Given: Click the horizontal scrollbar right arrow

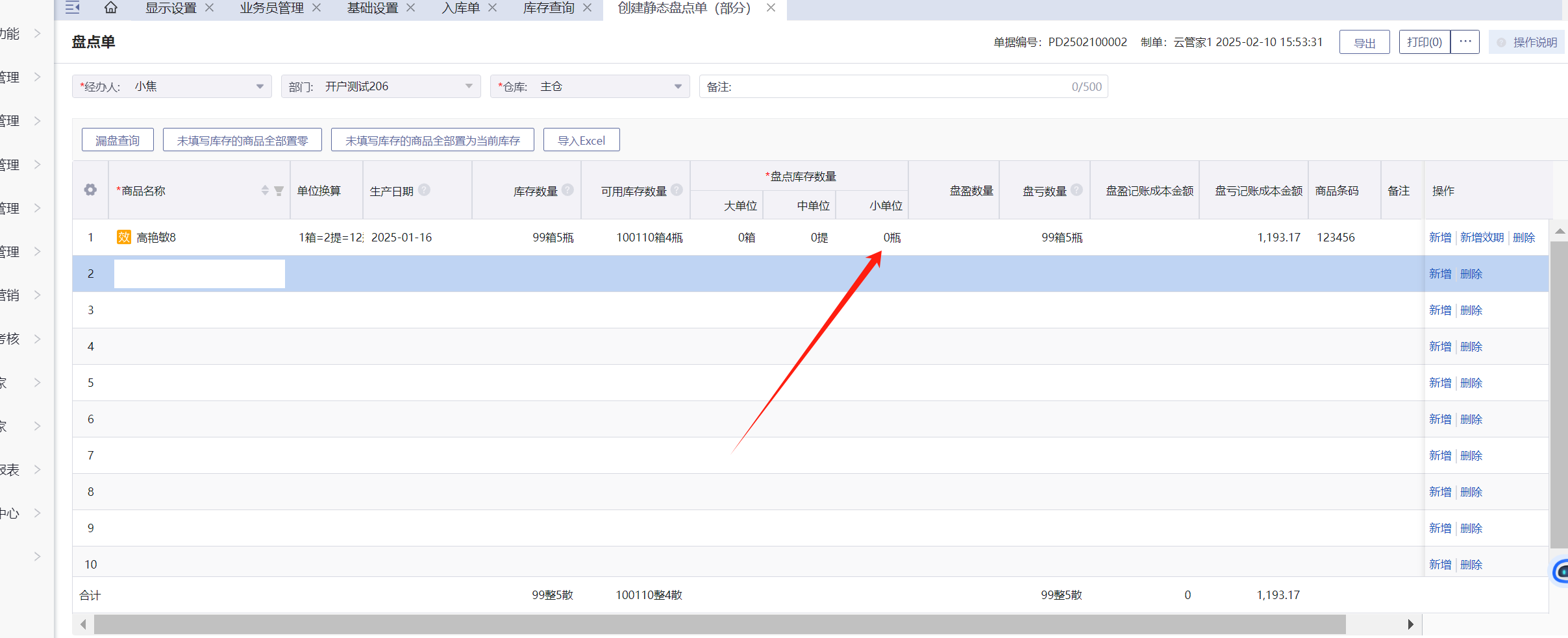Looking at the screenshot, I should 1410,624.
